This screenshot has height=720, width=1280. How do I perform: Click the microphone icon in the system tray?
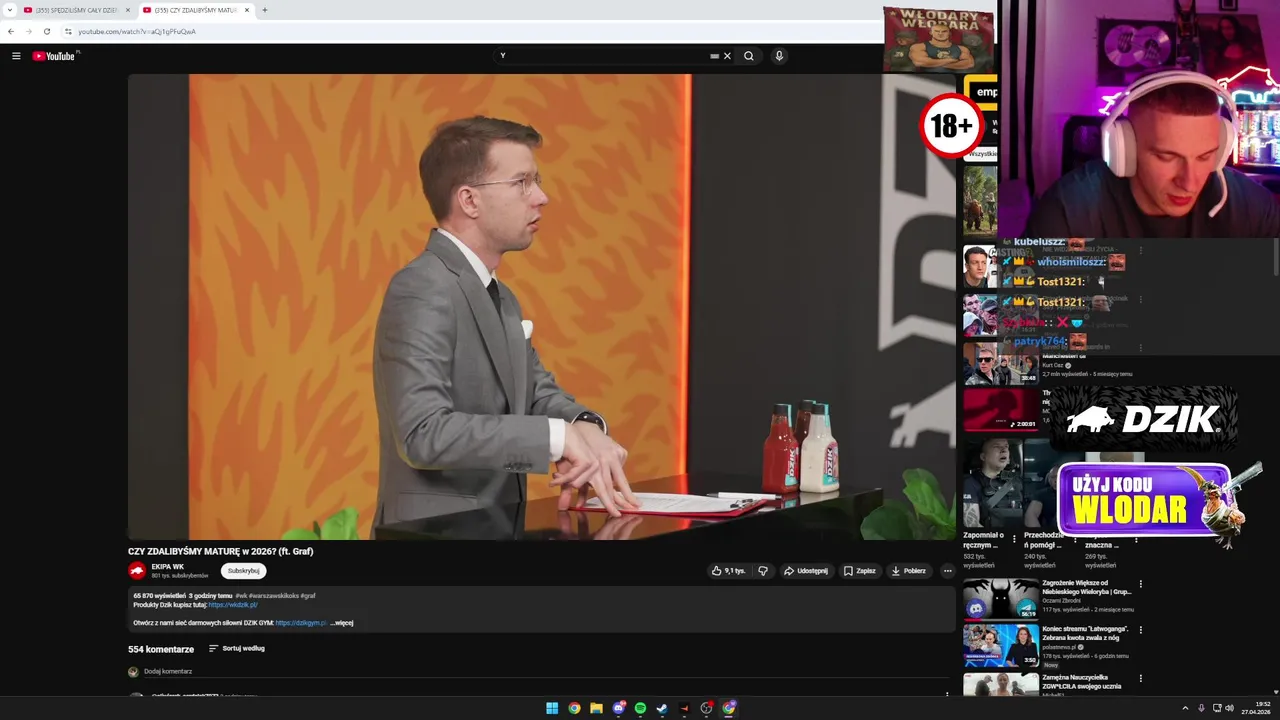1201,708
